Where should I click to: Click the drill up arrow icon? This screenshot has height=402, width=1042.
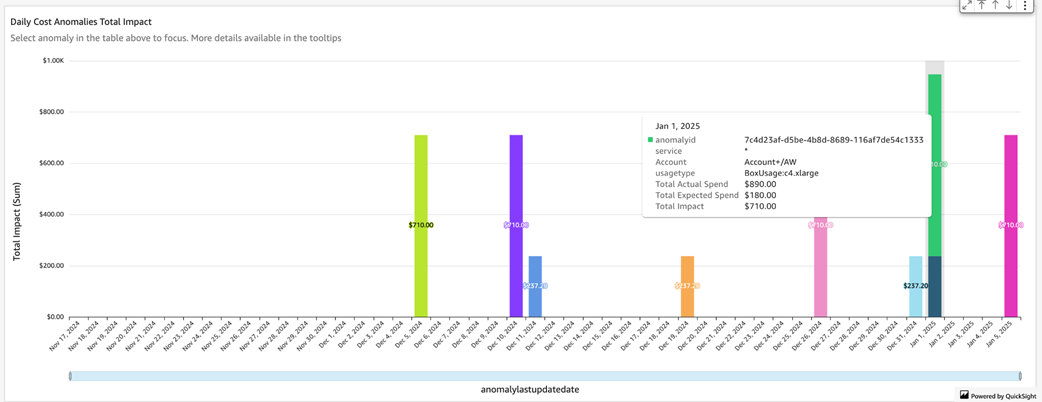coord(995,6)
